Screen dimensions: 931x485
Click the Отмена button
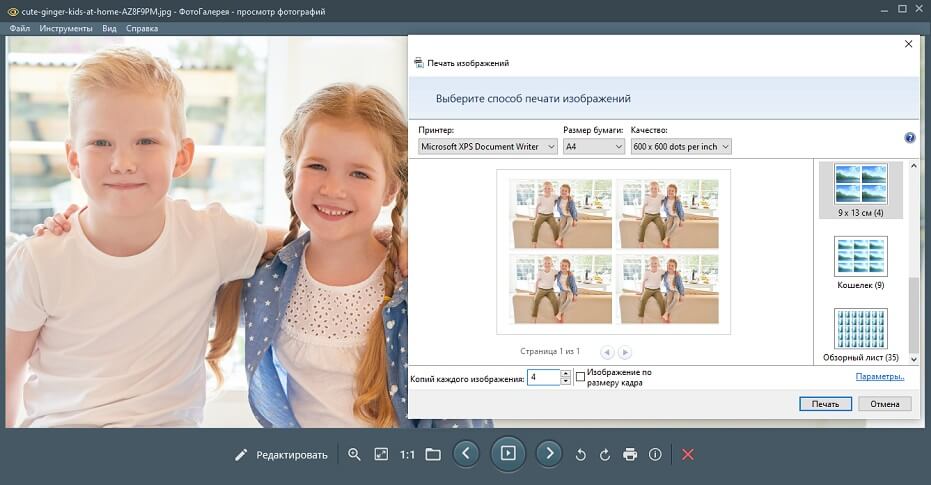click(x=885, y=404)
